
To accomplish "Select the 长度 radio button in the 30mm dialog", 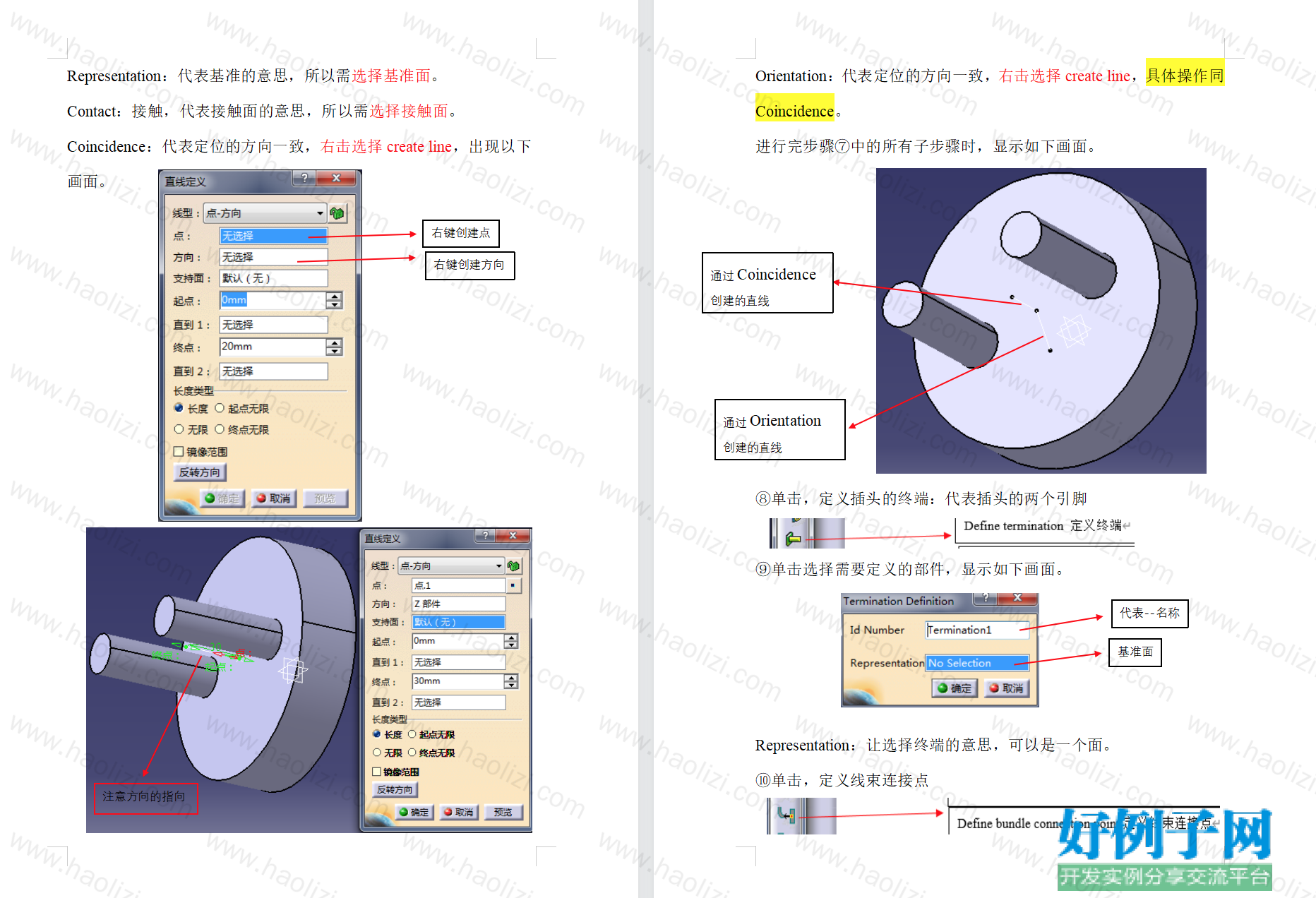I will (x=377, y=734).
